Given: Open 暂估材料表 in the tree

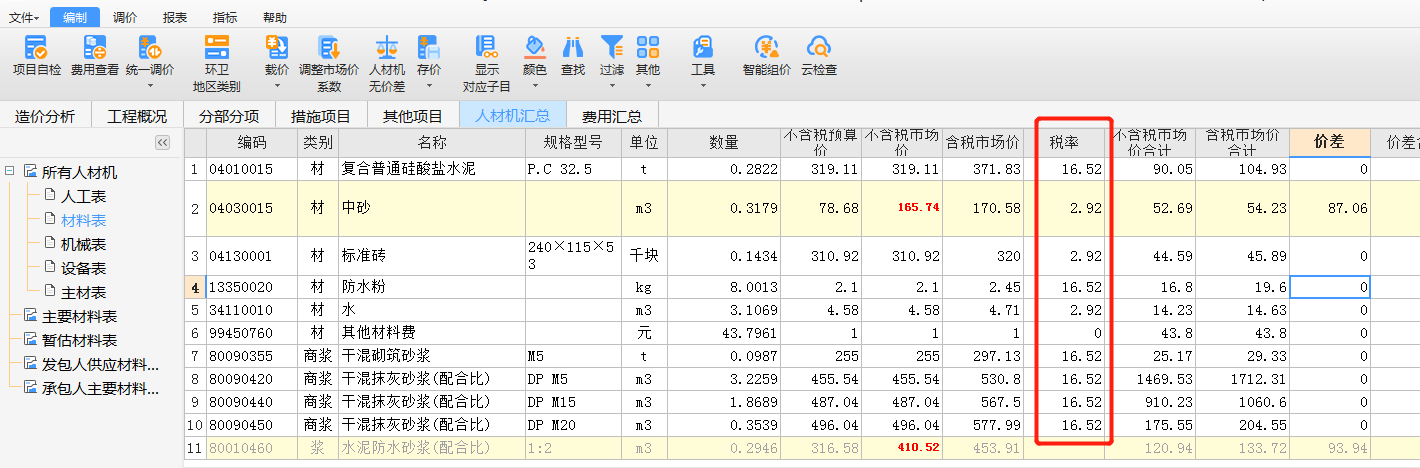Looking at the screenshot, I should click(79, 340).
